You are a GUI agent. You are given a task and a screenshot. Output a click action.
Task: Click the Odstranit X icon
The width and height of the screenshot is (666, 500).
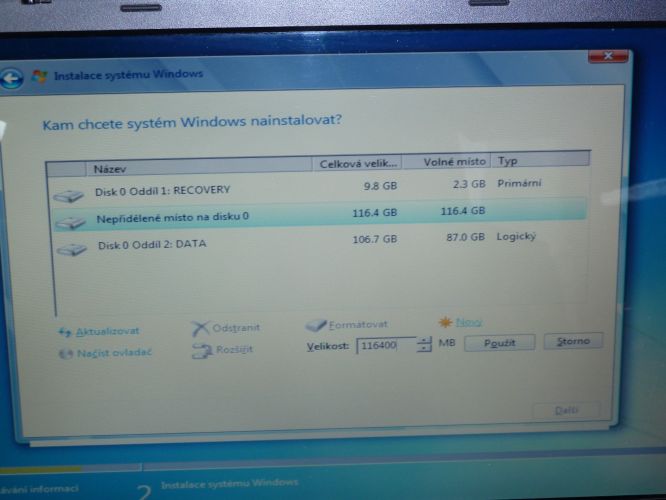coord(200,328)
